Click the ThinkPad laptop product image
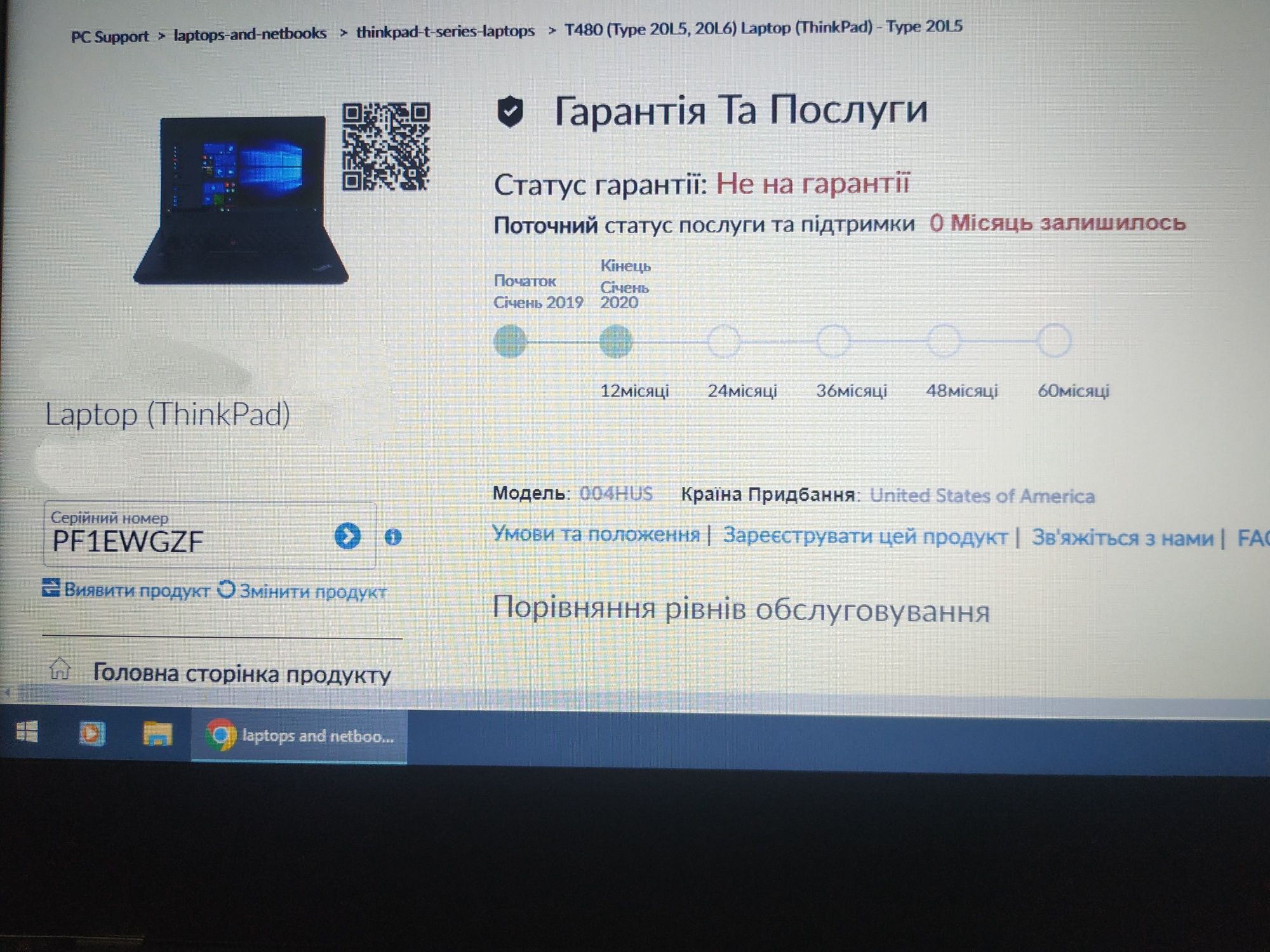This screenshot has width=1270, height=952. point(241,200)
